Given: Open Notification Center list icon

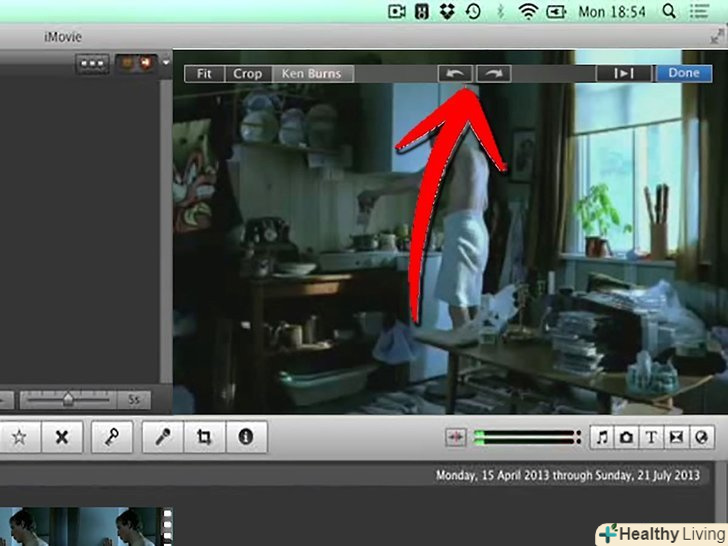Looking at the screenshot, I should [699, 11].
